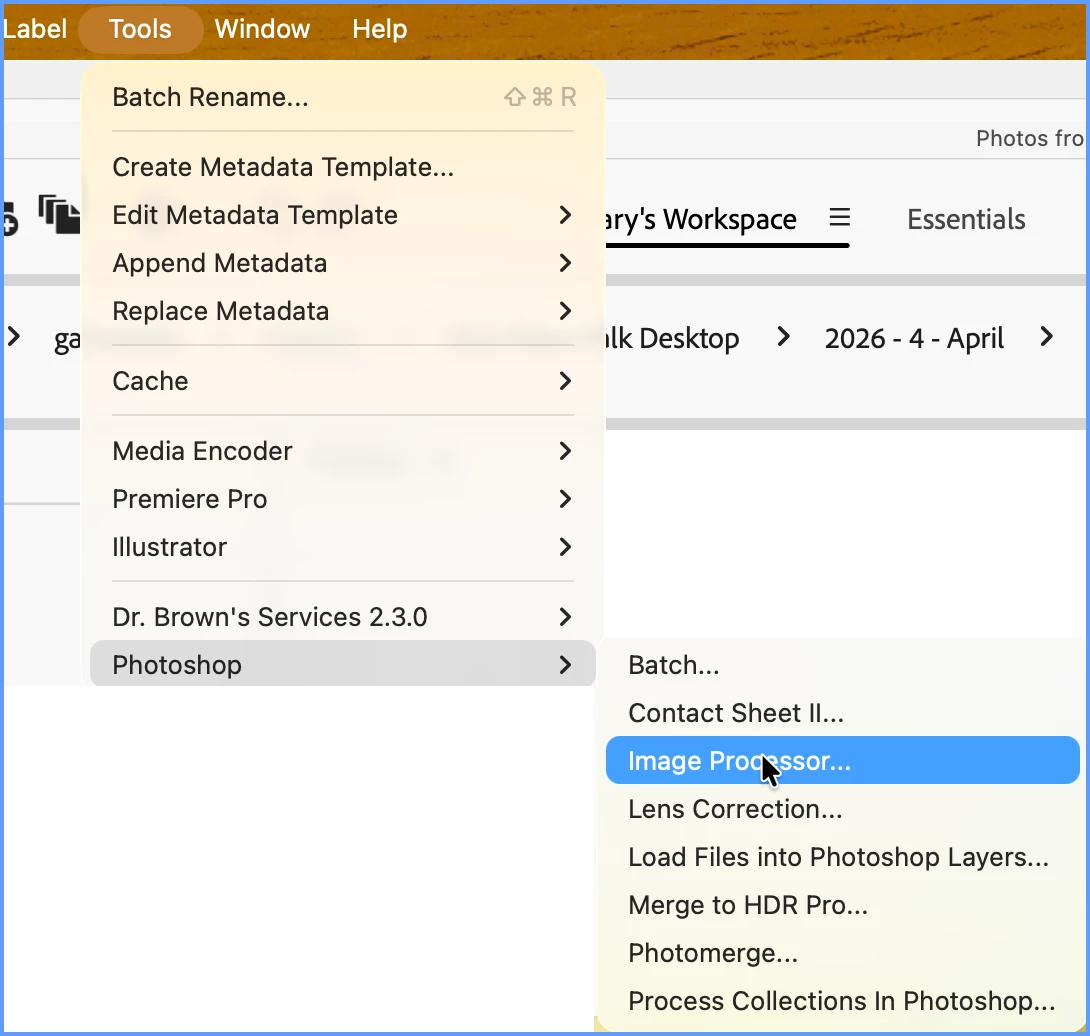Switch to the Essentials workspace
1090x1036 pixels.
(x=966, y=220)
